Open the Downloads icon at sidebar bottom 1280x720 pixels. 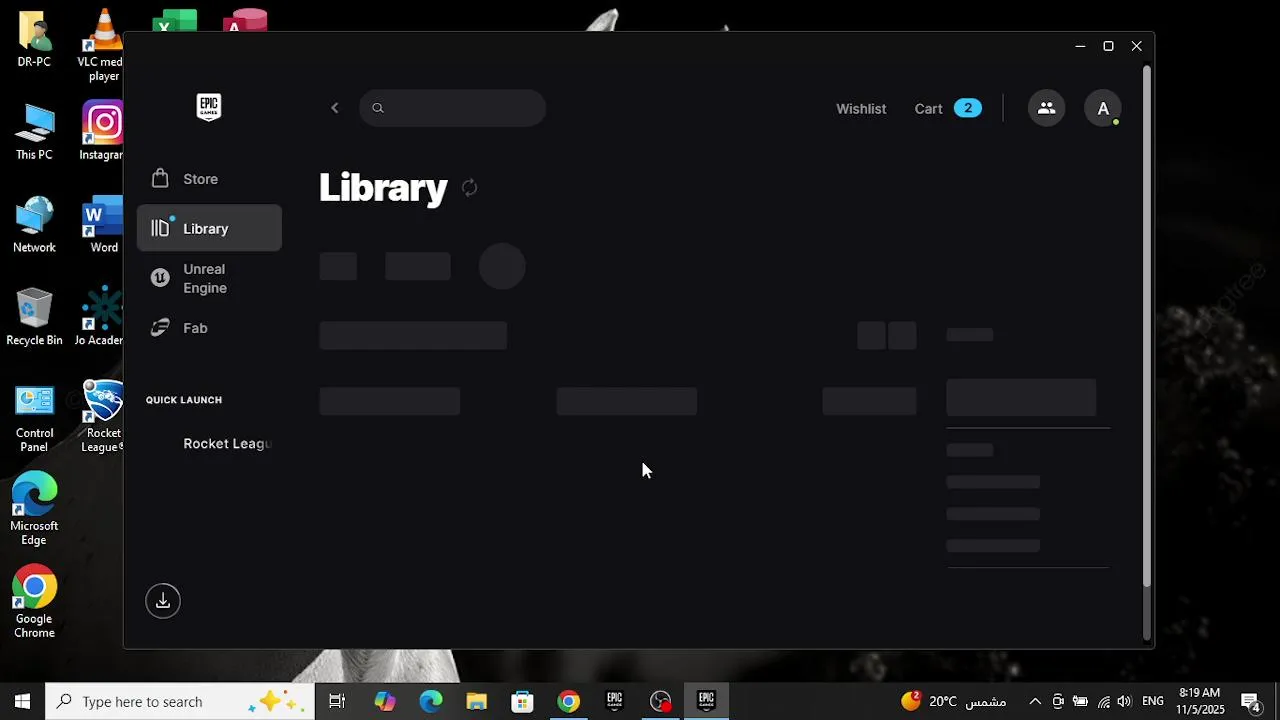click(x=163, y=601)
